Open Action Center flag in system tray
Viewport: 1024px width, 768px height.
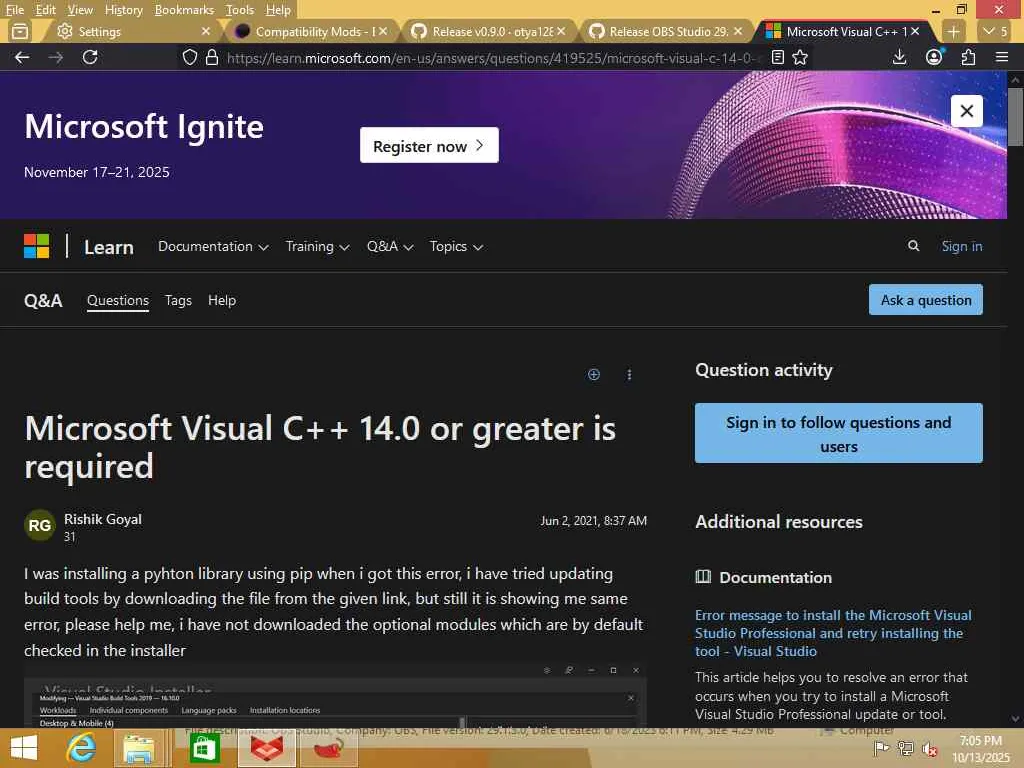[x=881, y=748]
